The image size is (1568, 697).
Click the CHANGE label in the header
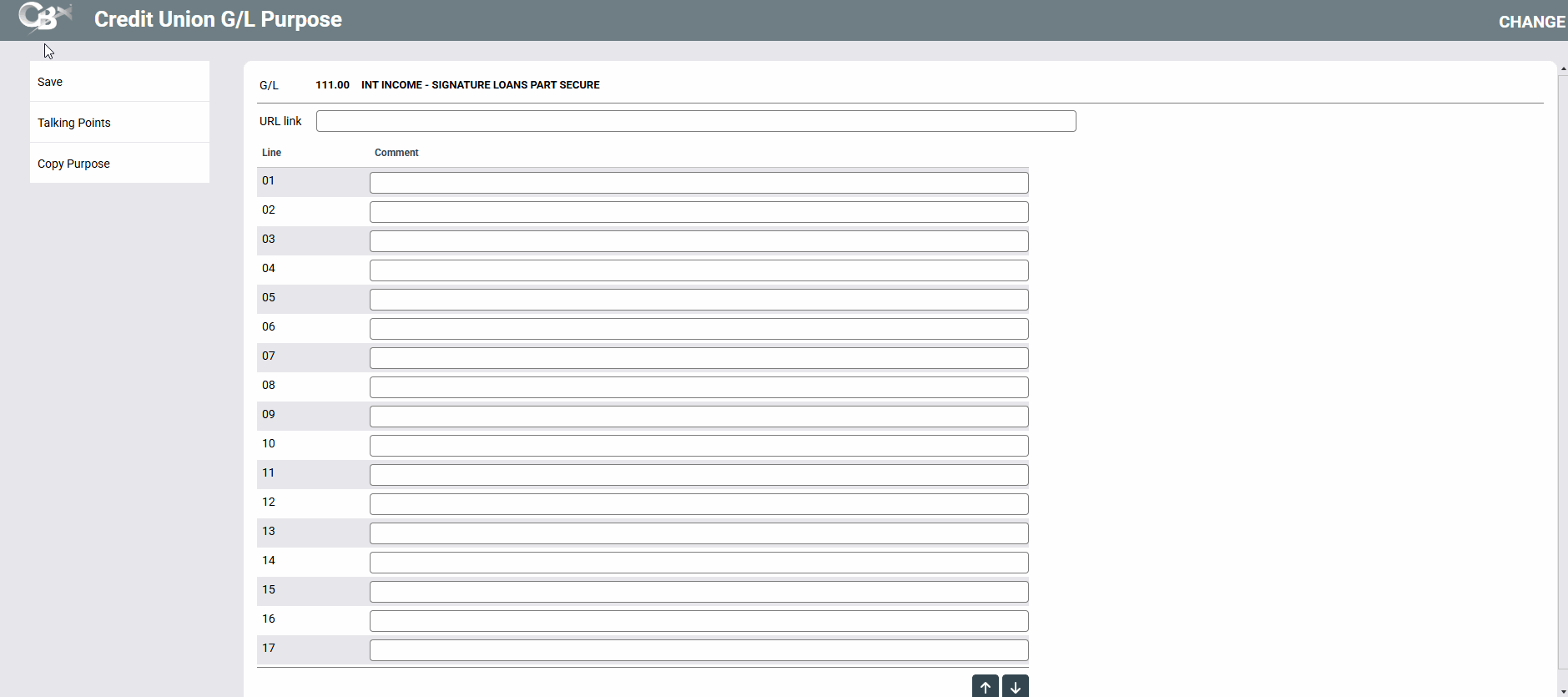click(x=1531, y=22)
